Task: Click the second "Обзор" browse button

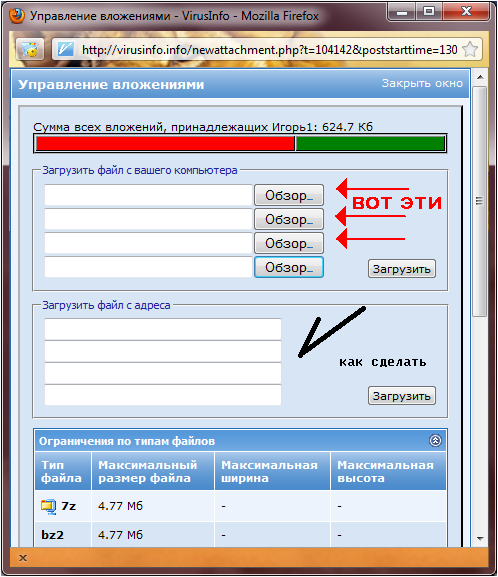Action: point(289,219)
